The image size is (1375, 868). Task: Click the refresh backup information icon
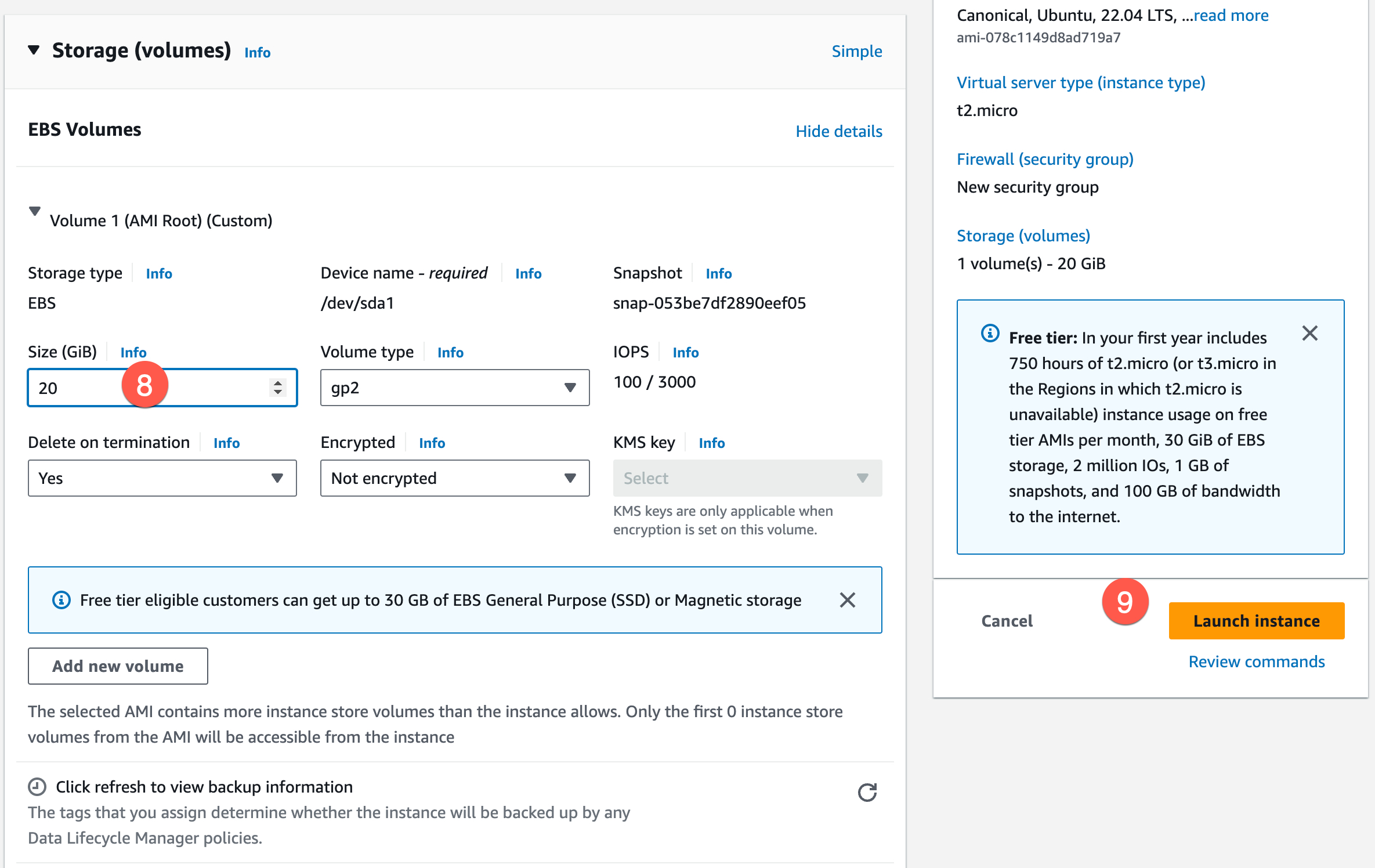(867, 792)
